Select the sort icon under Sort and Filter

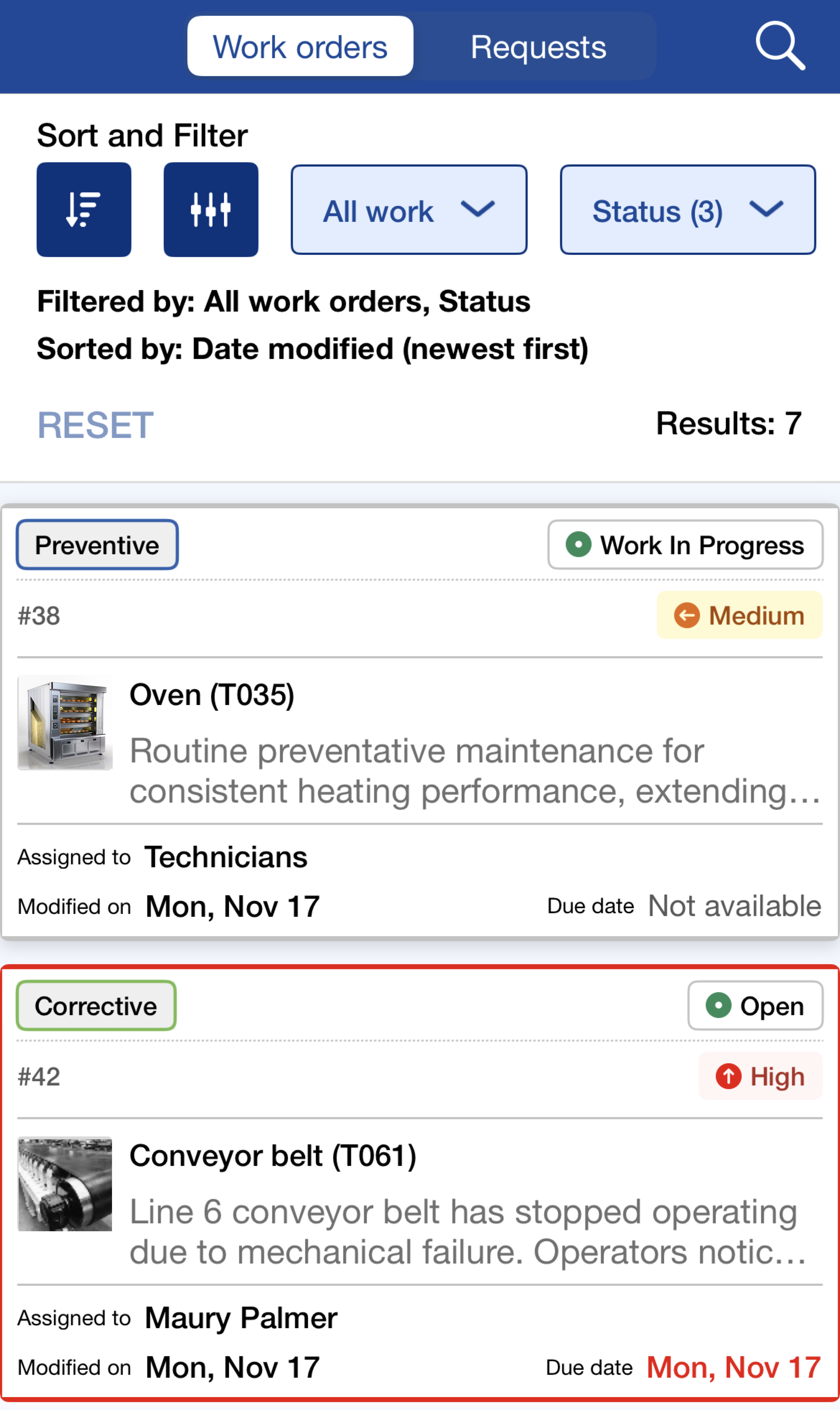pos(83,209)
